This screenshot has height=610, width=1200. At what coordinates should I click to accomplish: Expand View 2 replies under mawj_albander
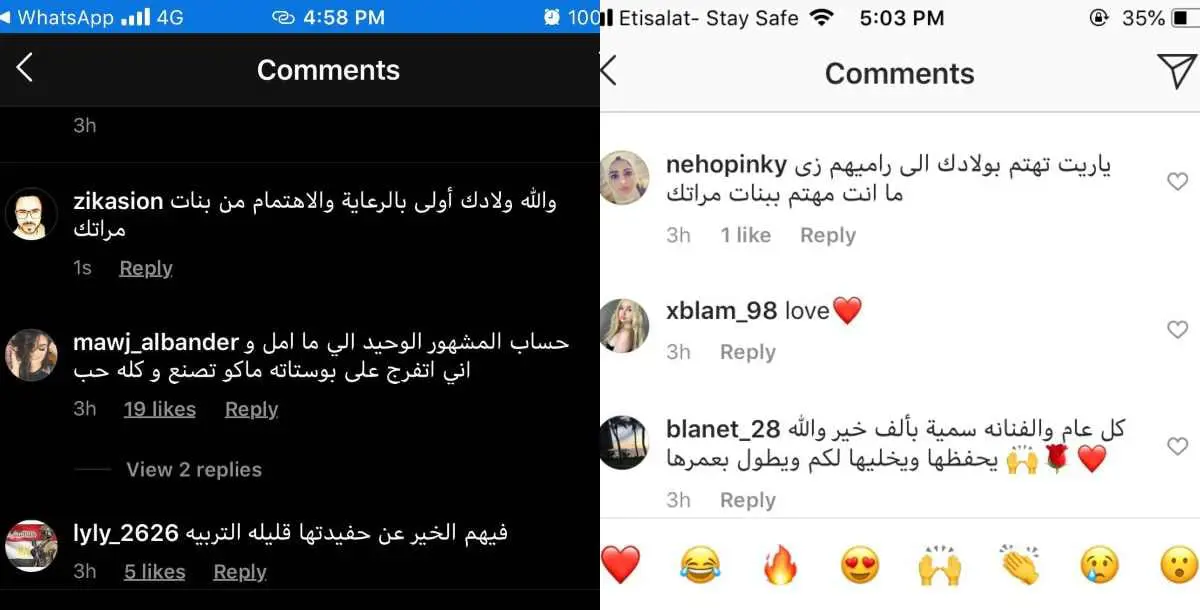[194, 469]
